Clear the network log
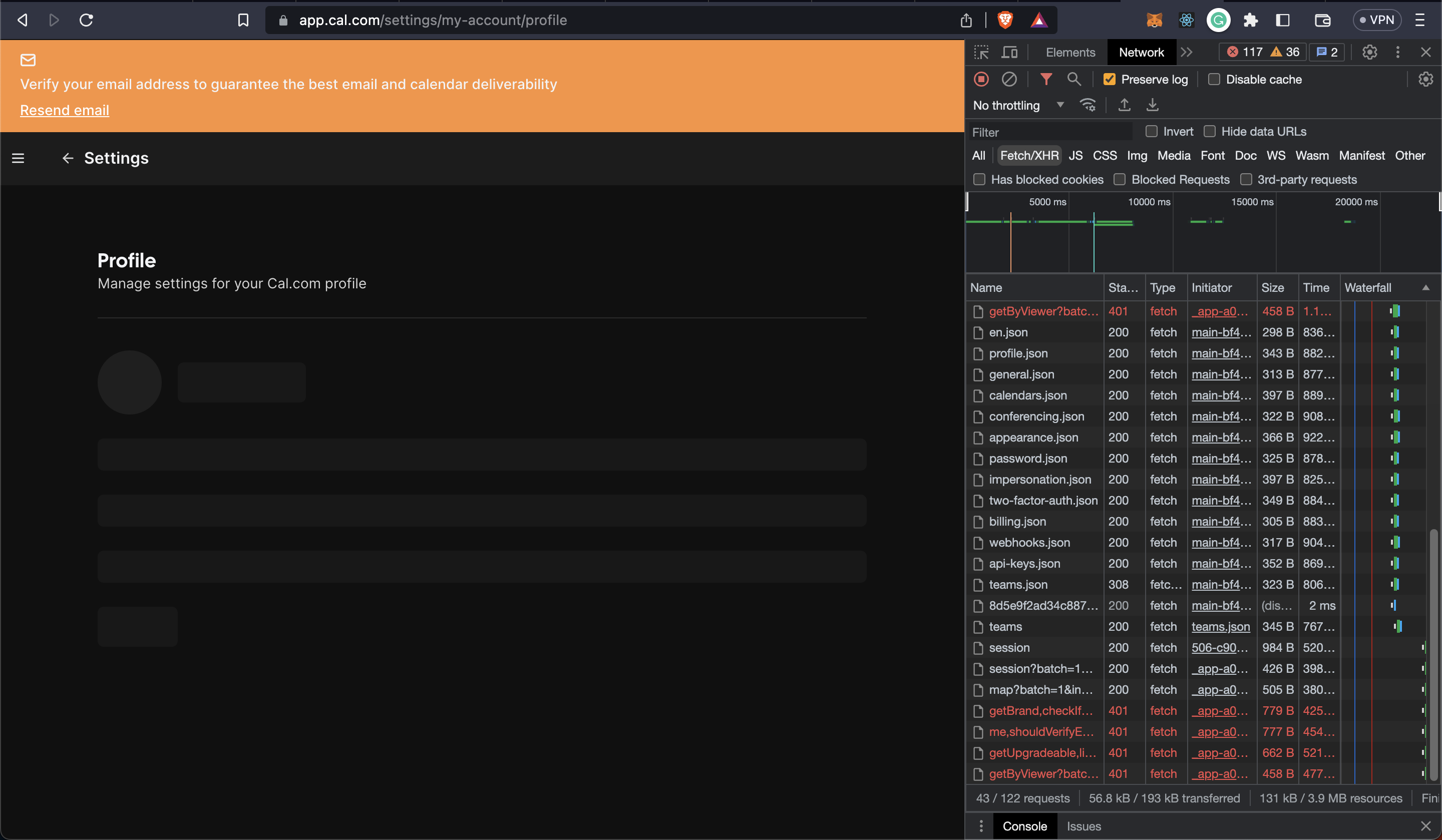 (x=1009, y=79)
